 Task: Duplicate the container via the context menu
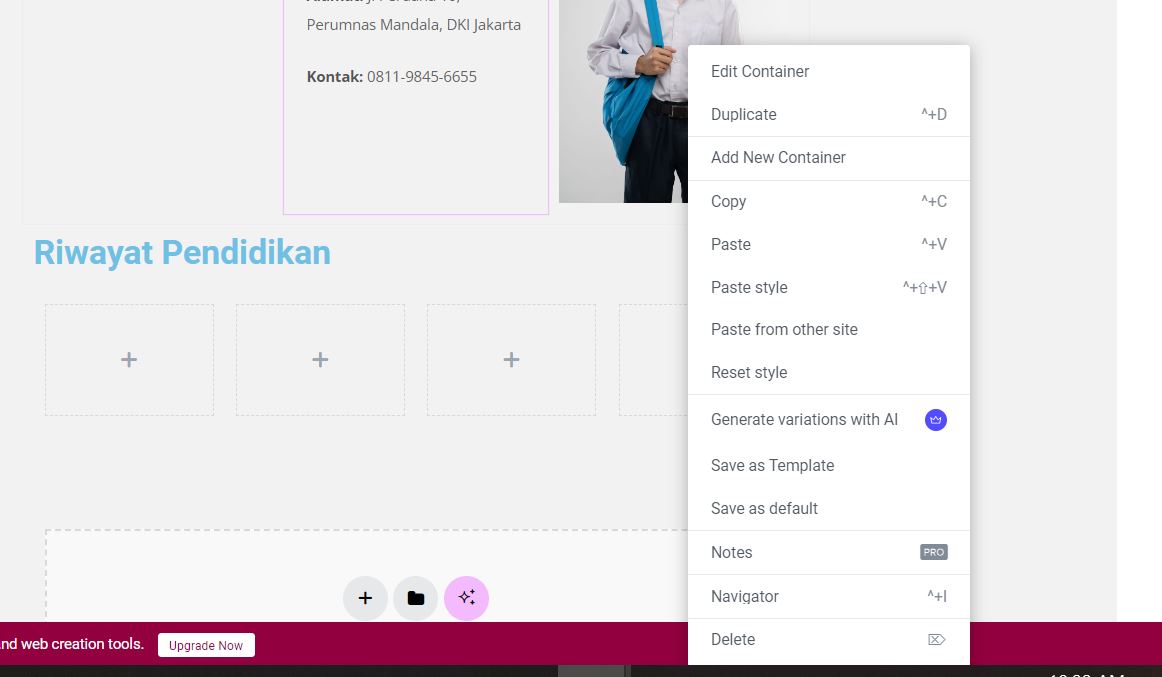pos(743,114)
